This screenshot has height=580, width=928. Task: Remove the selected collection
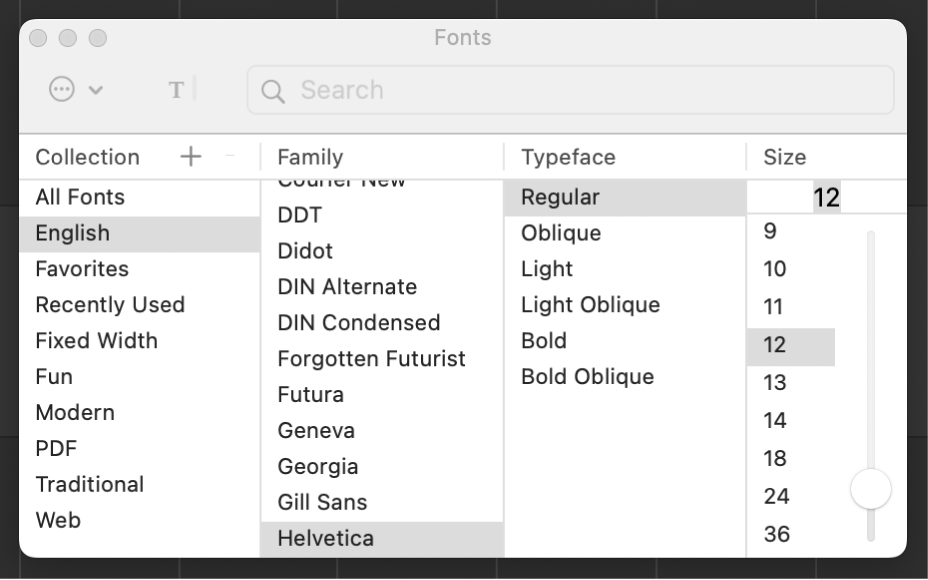[228, 156]
